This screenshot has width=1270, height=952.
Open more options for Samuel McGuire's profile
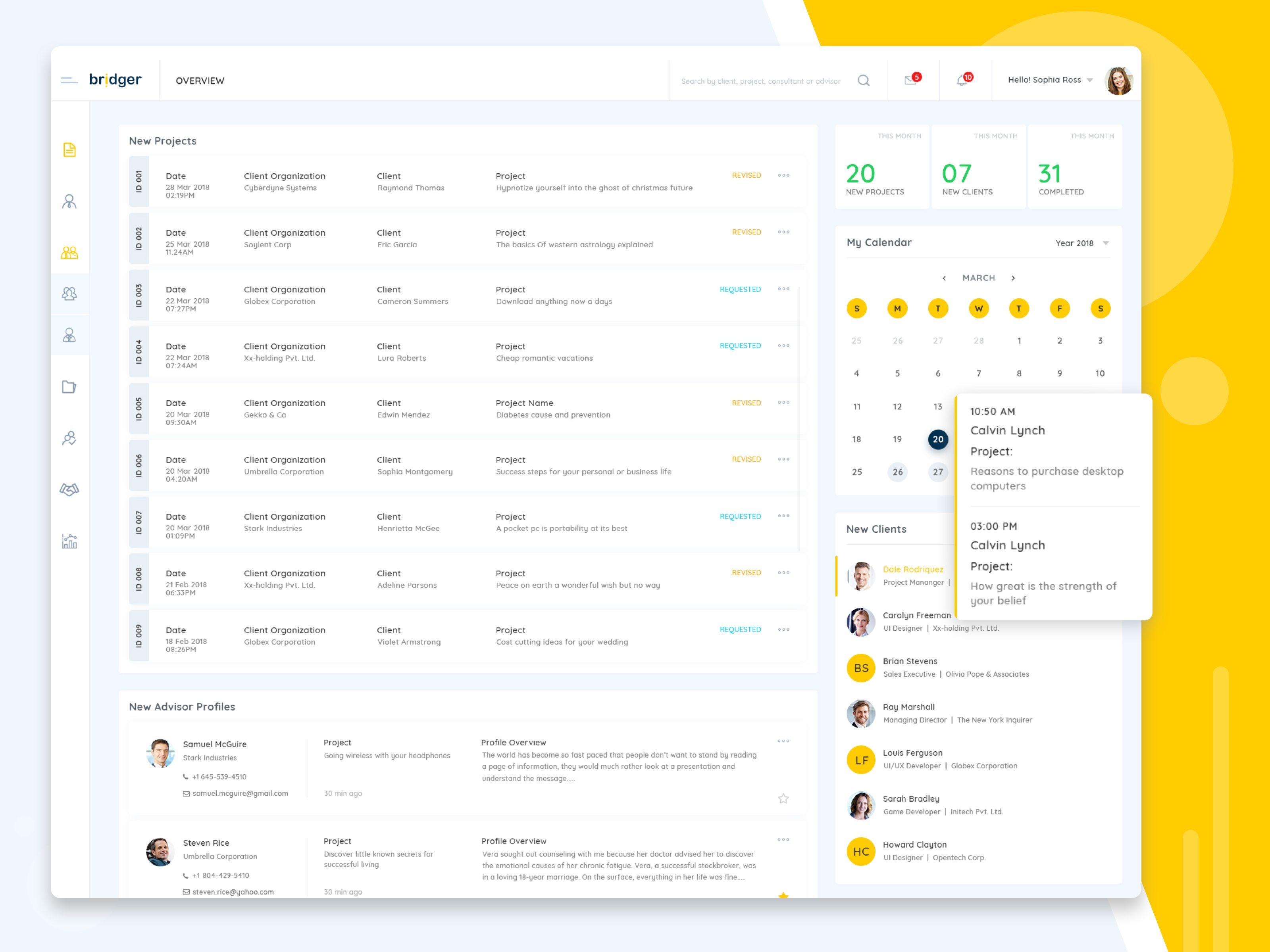click(x=784, y=741)
